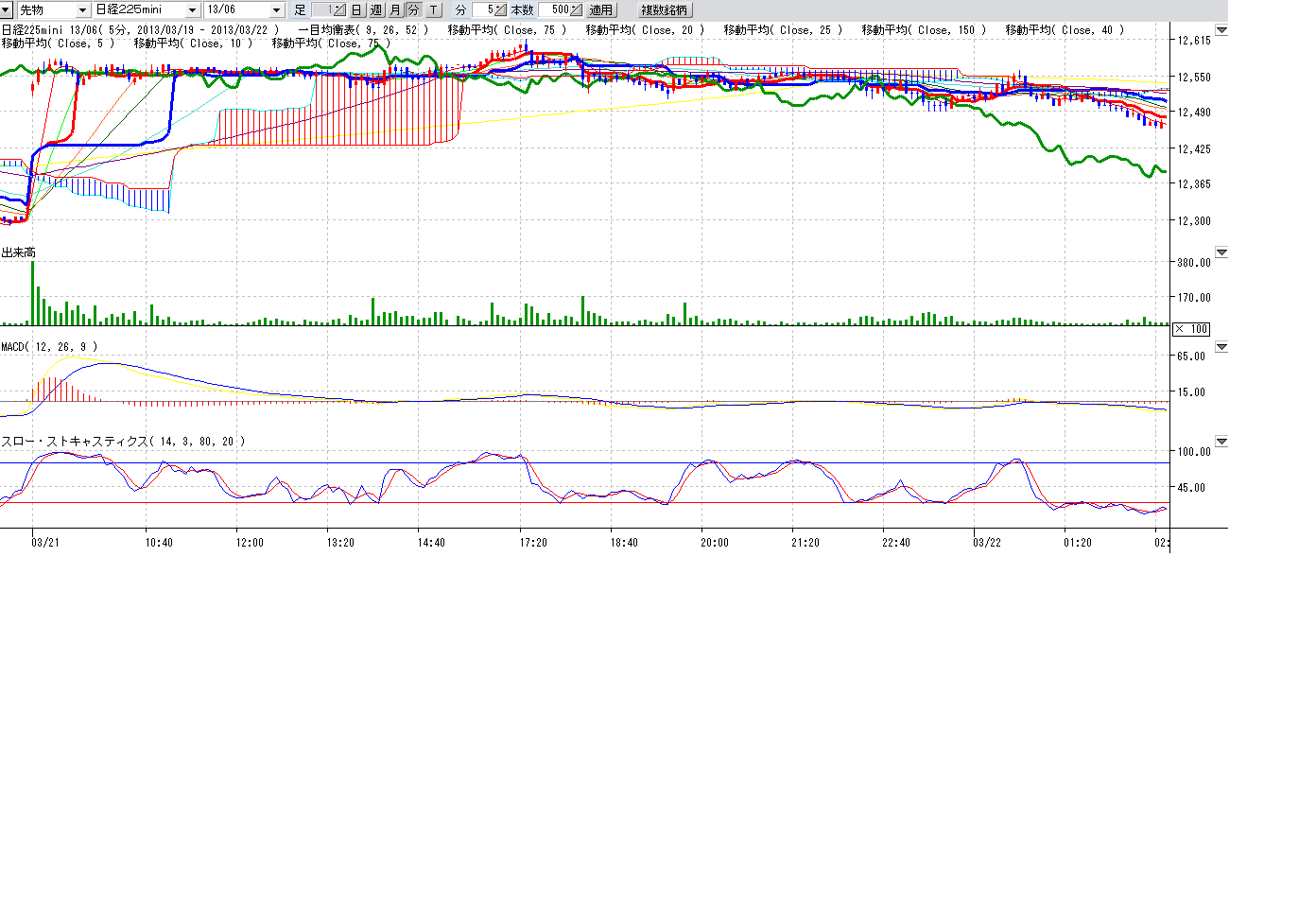Open the price chart panel menu arrow

(1221, 30)
